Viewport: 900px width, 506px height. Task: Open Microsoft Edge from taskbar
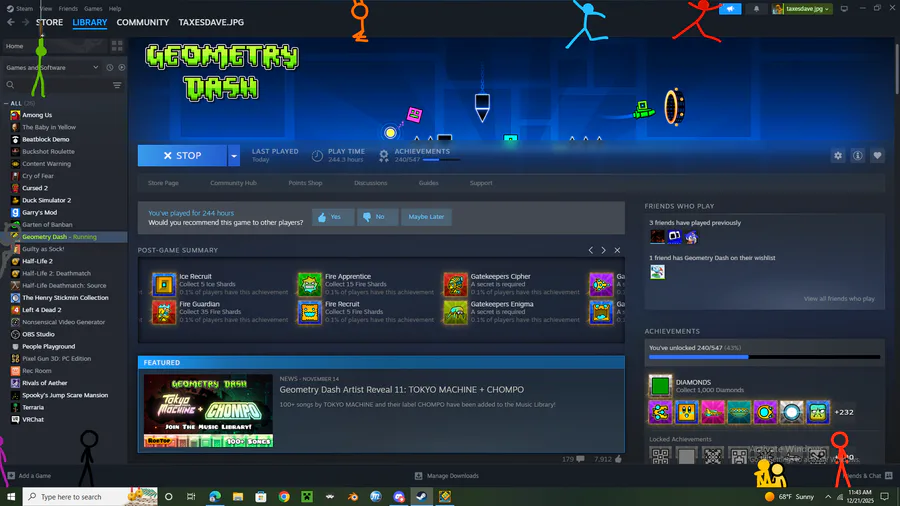pyautogui.click(x=215, y=496)
